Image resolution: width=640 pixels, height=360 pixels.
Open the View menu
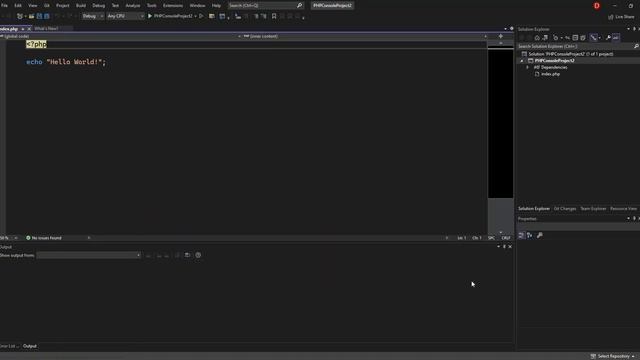click(x=32, y=5)
